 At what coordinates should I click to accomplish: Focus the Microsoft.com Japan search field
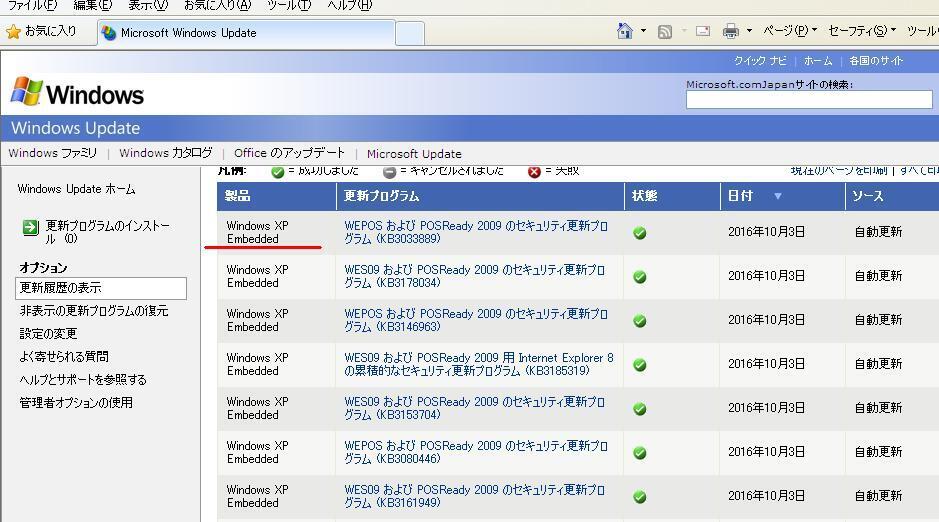click(x=809, y=99)
